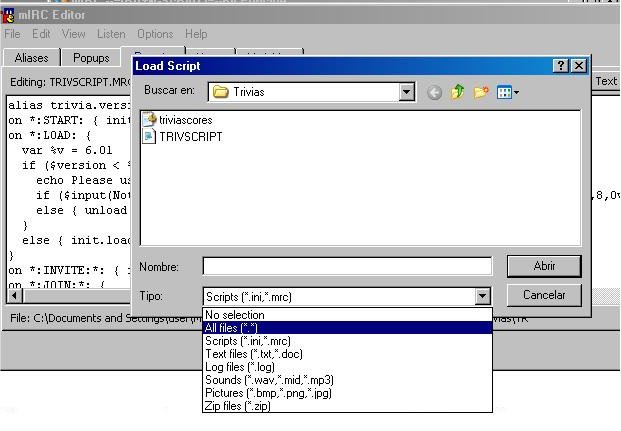Image resolution: width=621 pixels, height=431 pixels.
Task: Click the 'on *:LOAD: {' code line
Action: coord(50,135)
